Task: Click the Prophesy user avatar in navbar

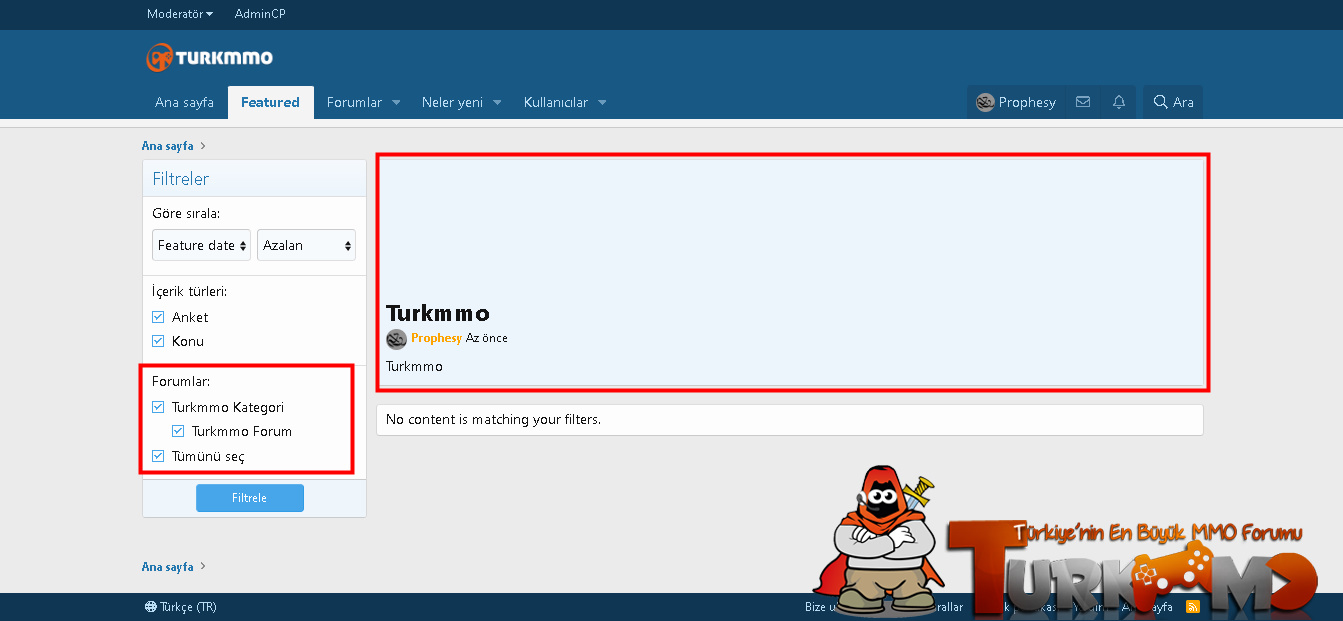Action: point(985,102)
